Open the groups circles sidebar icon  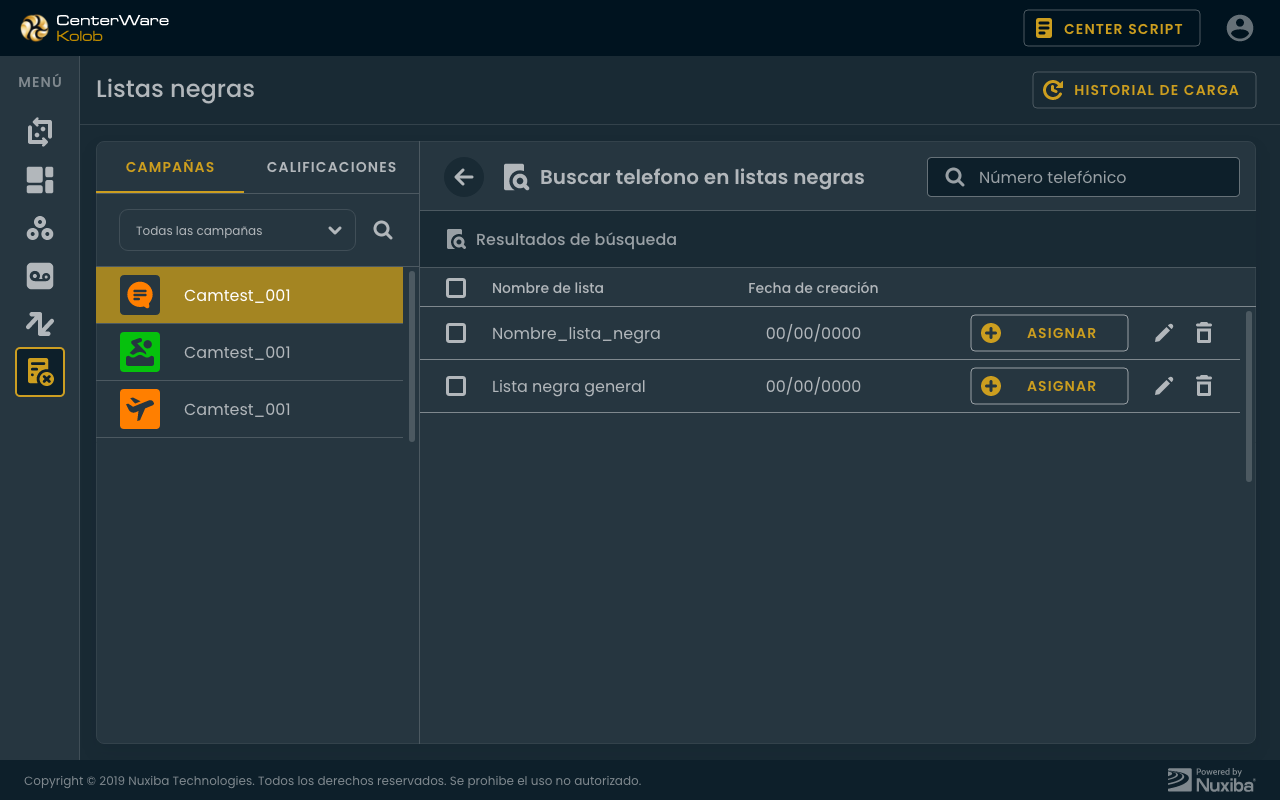point(40,228)
